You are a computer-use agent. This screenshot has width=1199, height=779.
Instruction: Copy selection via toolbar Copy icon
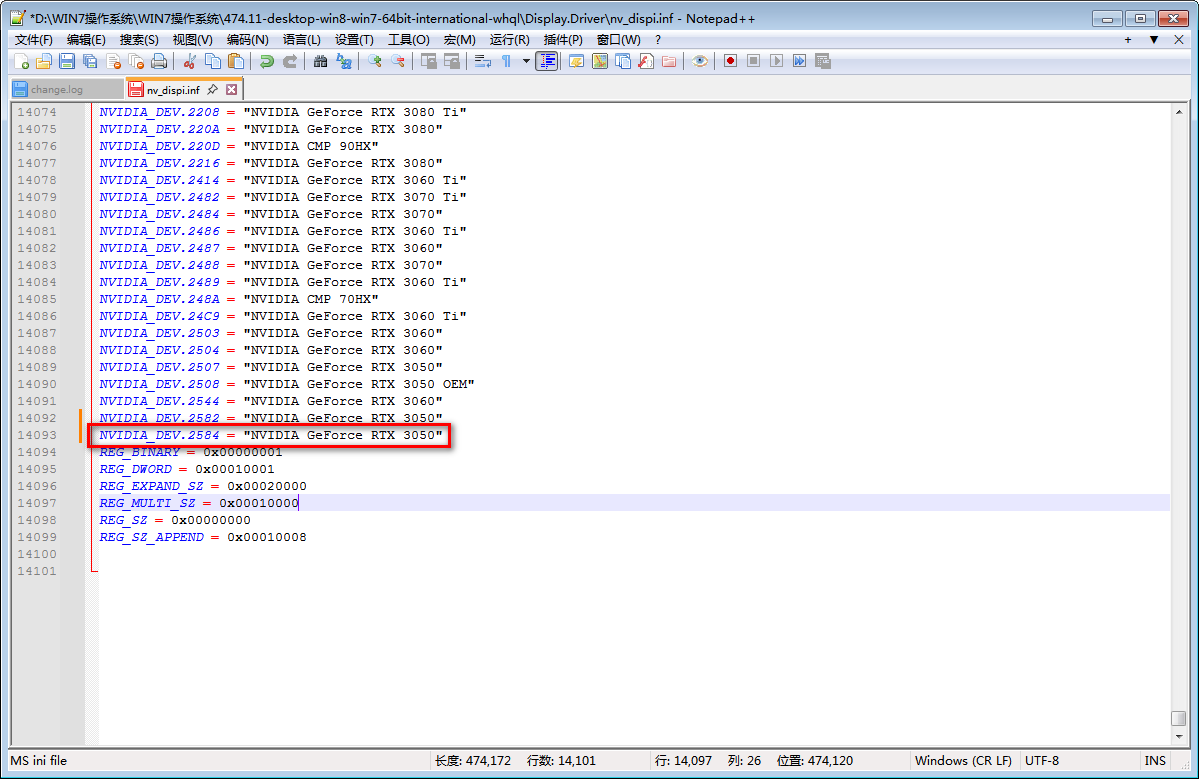(213, 61)
